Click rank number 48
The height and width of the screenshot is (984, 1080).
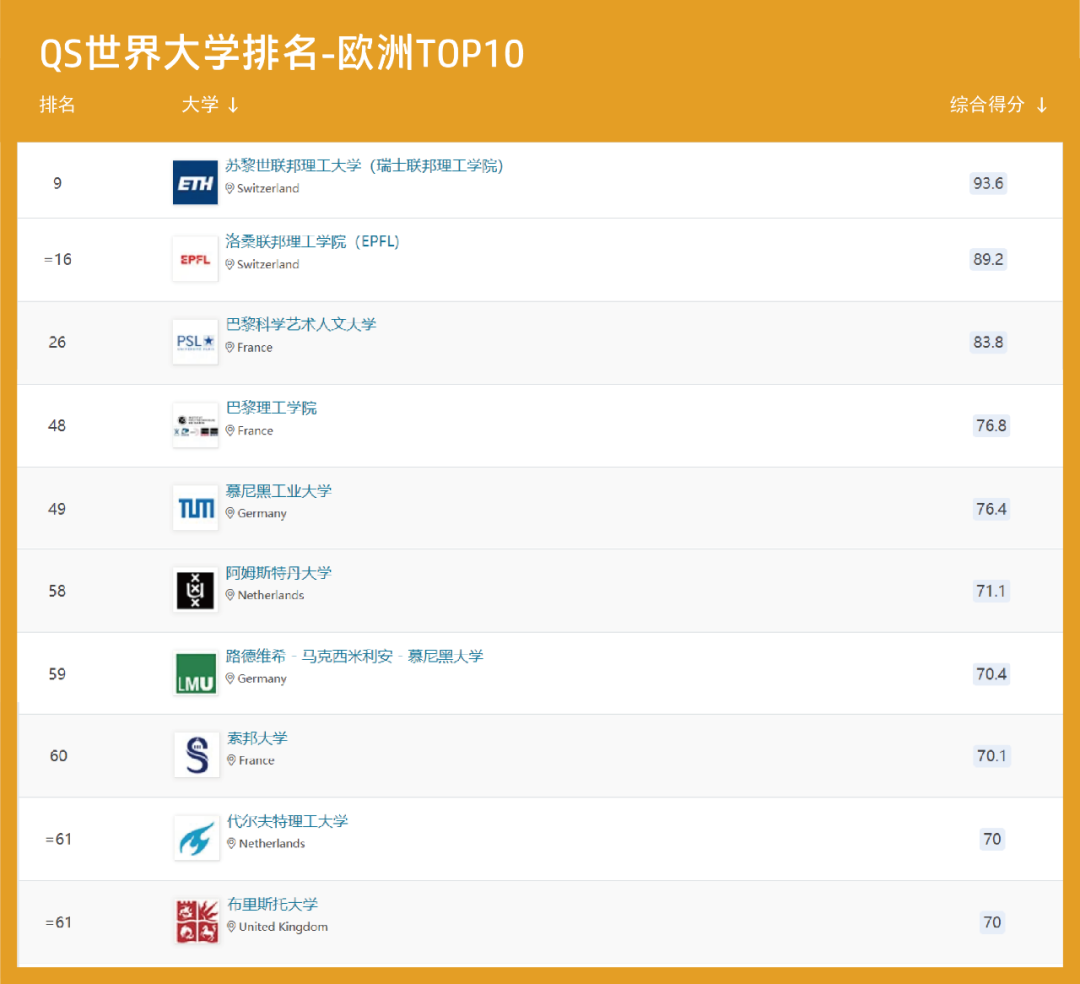(57, 426)
